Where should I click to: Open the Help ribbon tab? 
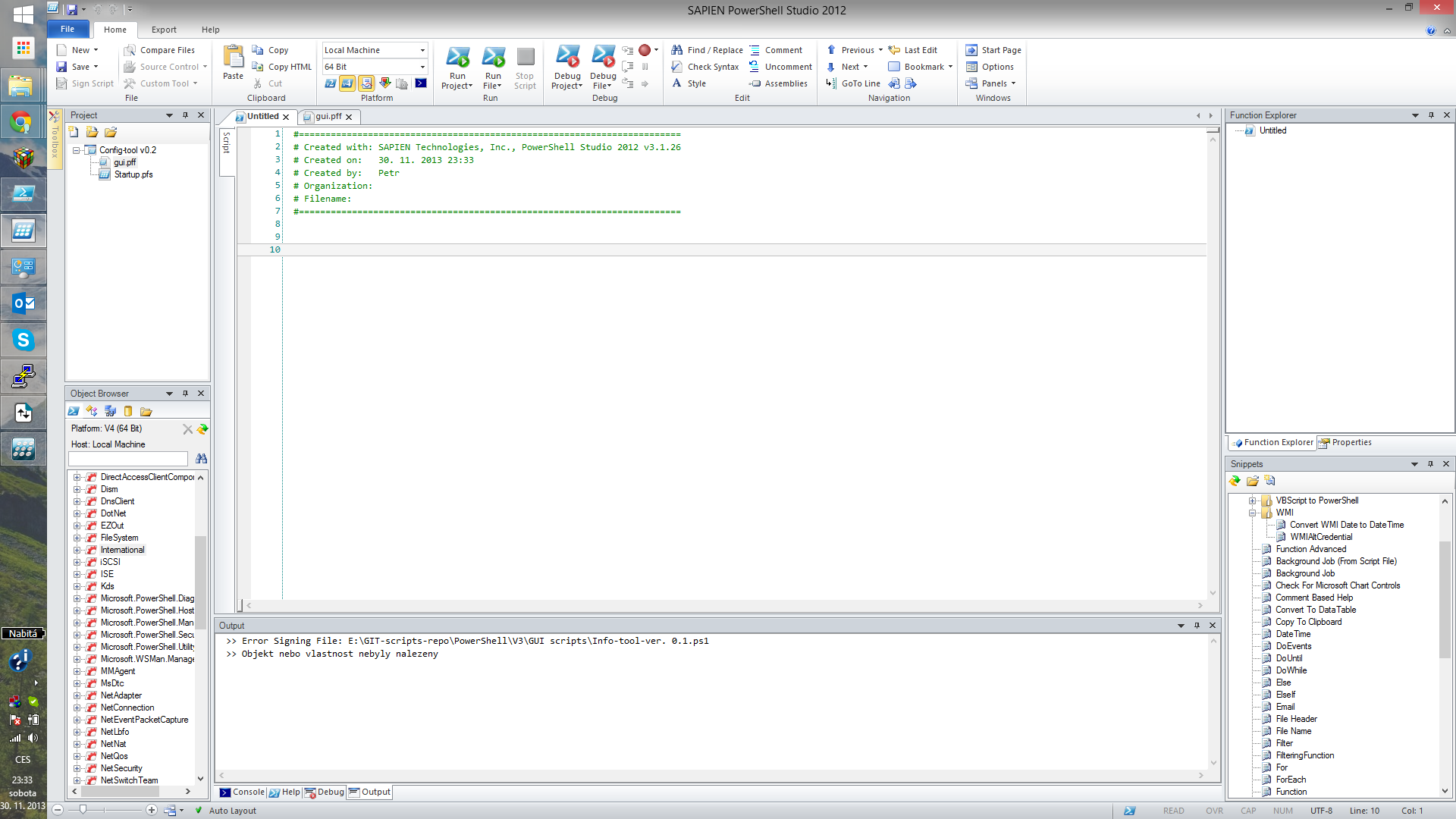pos(210,30)
